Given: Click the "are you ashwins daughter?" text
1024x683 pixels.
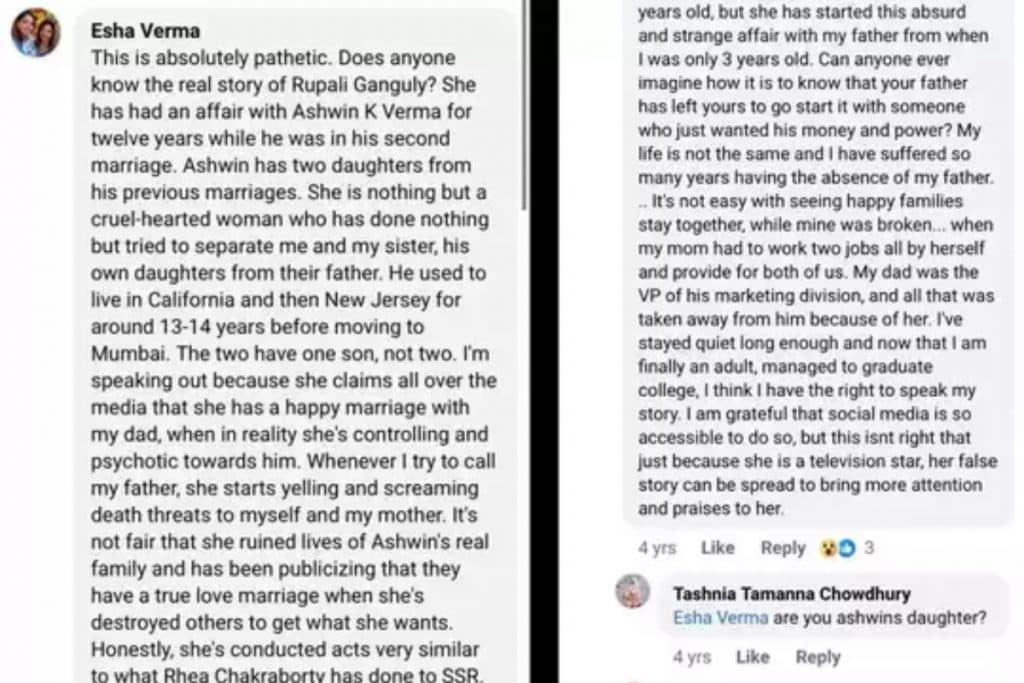Looking at the screenshot, I should pyautogui.click(x=879, y=618).
